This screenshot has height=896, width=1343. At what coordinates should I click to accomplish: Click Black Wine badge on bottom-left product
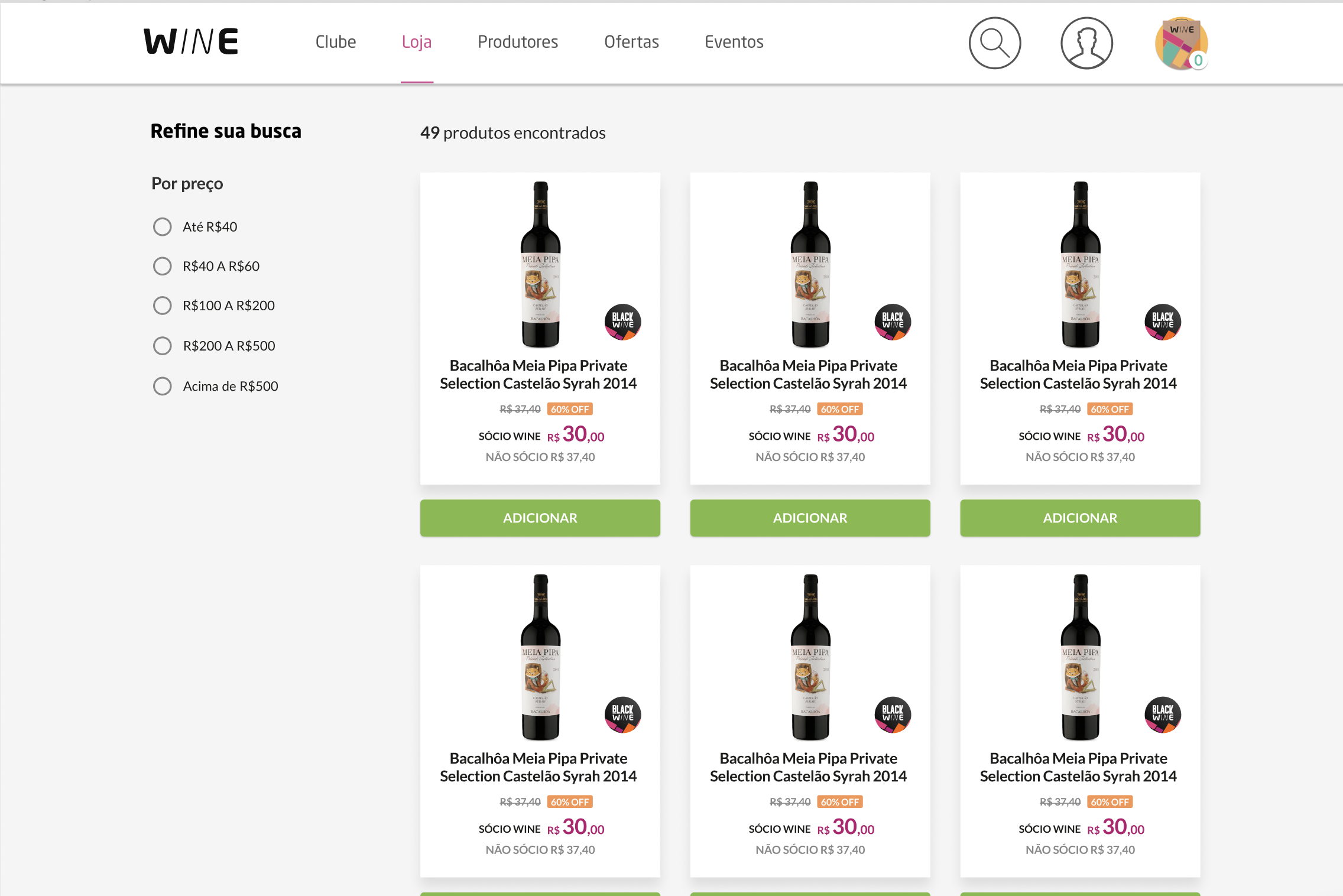click(622, 715)
